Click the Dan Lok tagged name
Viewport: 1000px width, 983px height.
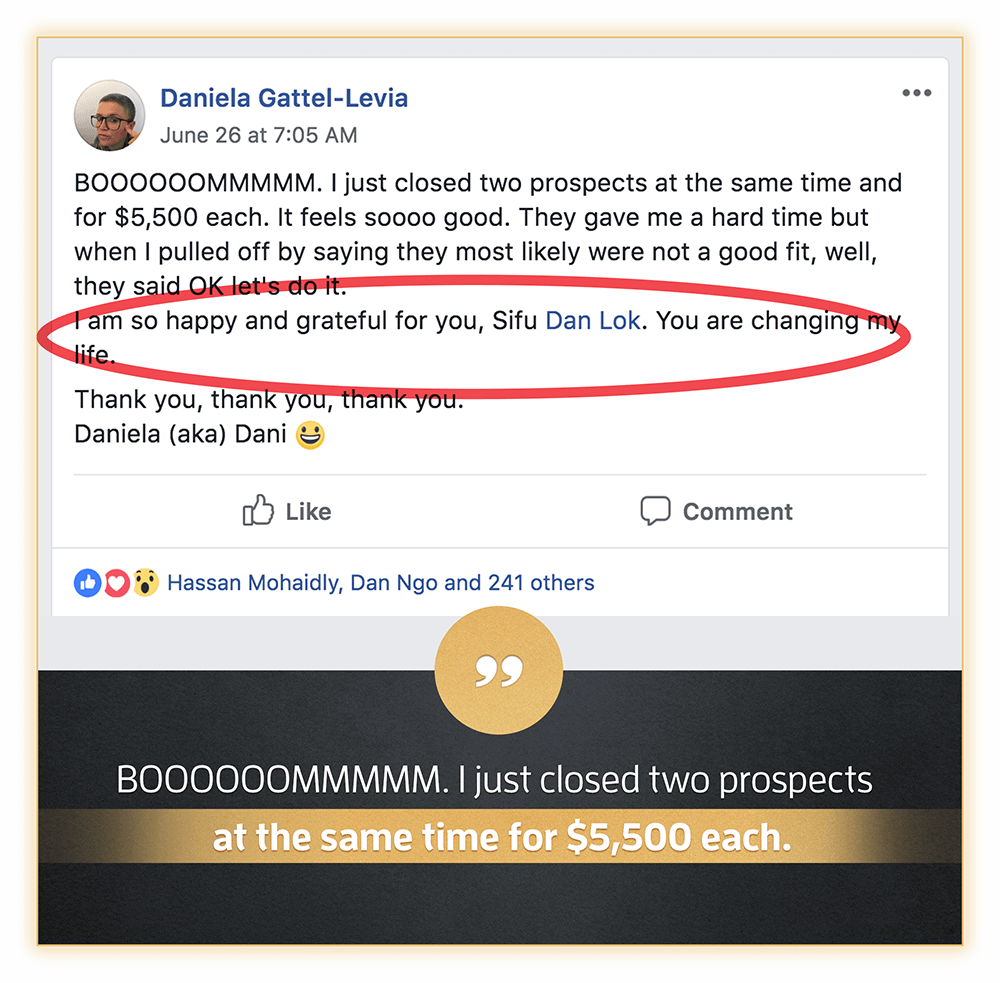(592, 320)
